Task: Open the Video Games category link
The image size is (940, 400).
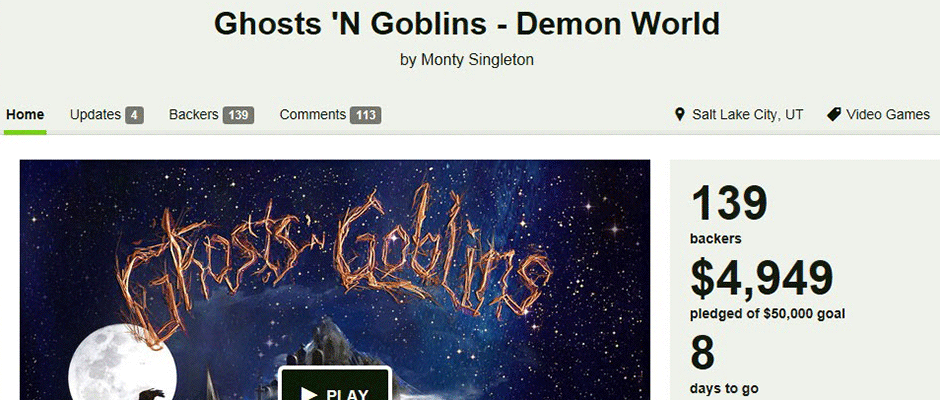Action: point(888,114)
